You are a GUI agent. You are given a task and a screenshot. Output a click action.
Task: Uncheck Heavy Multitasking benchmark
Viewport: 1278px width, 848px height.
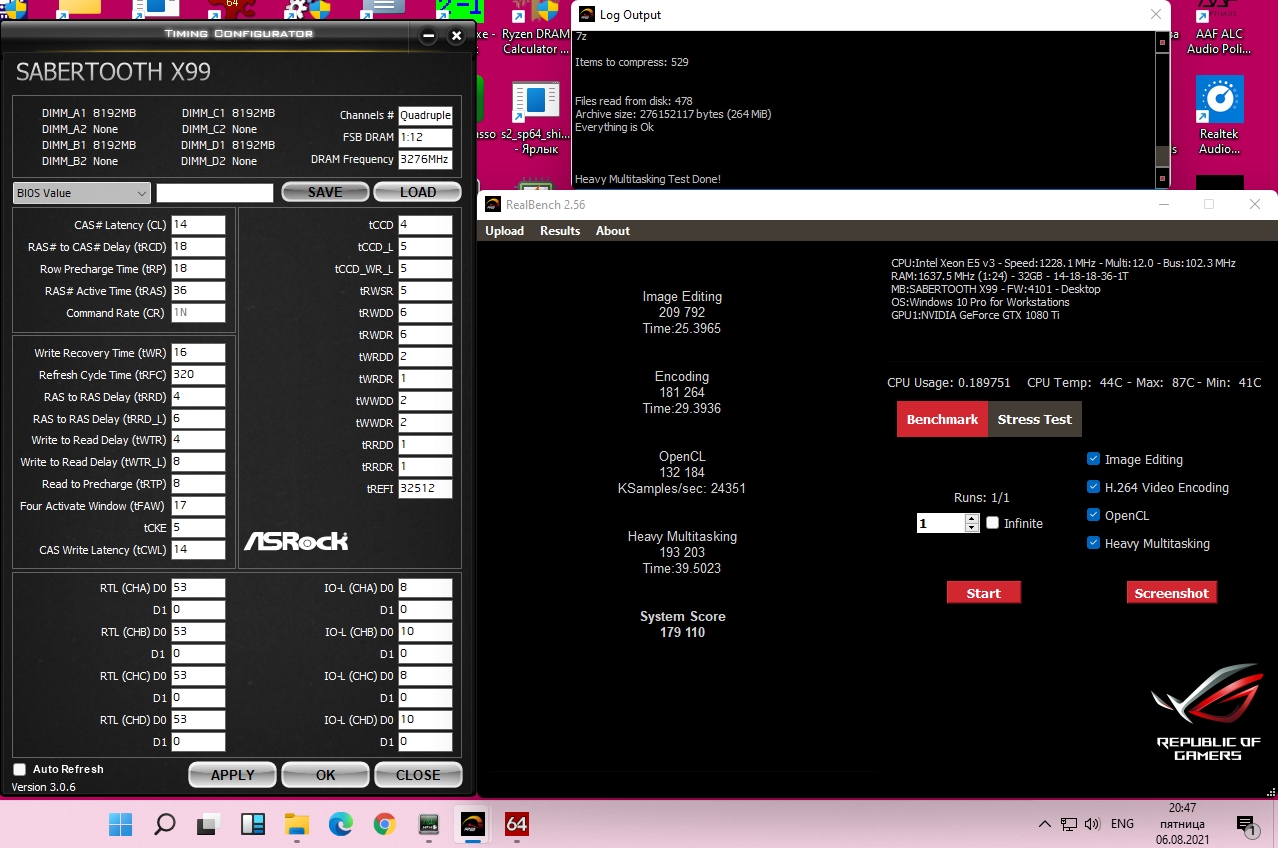point(1094,543)
